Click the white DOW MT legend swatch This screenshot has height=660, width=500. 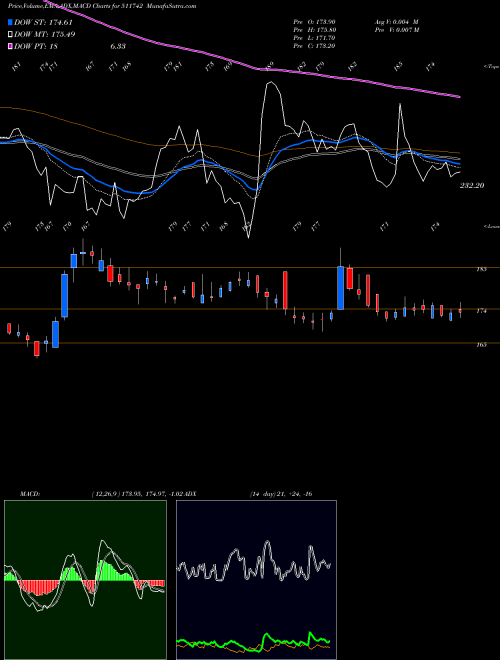(x=11, y=35)
